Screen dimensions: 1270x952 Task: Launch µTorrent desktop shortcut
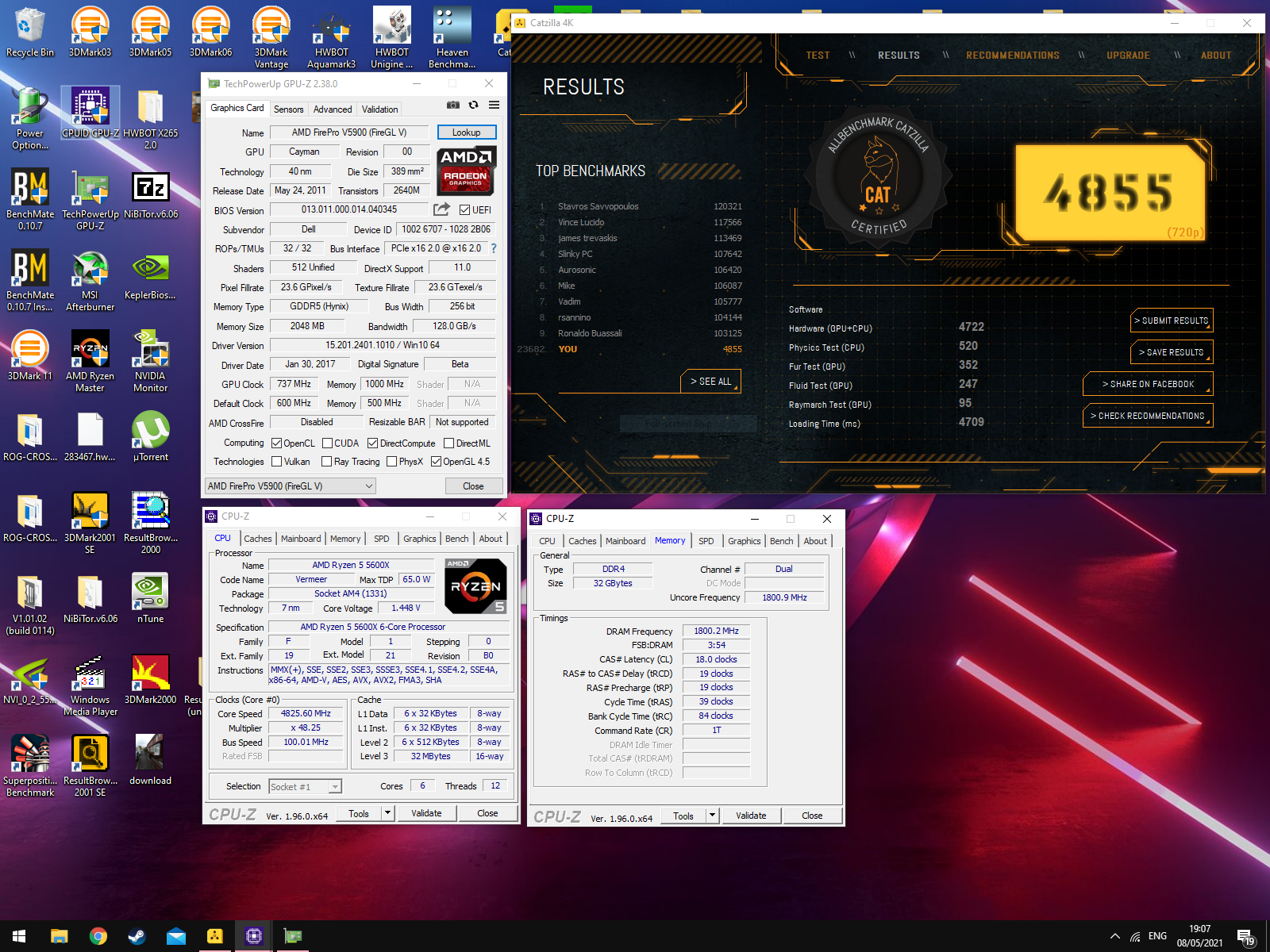click(151, 437)
